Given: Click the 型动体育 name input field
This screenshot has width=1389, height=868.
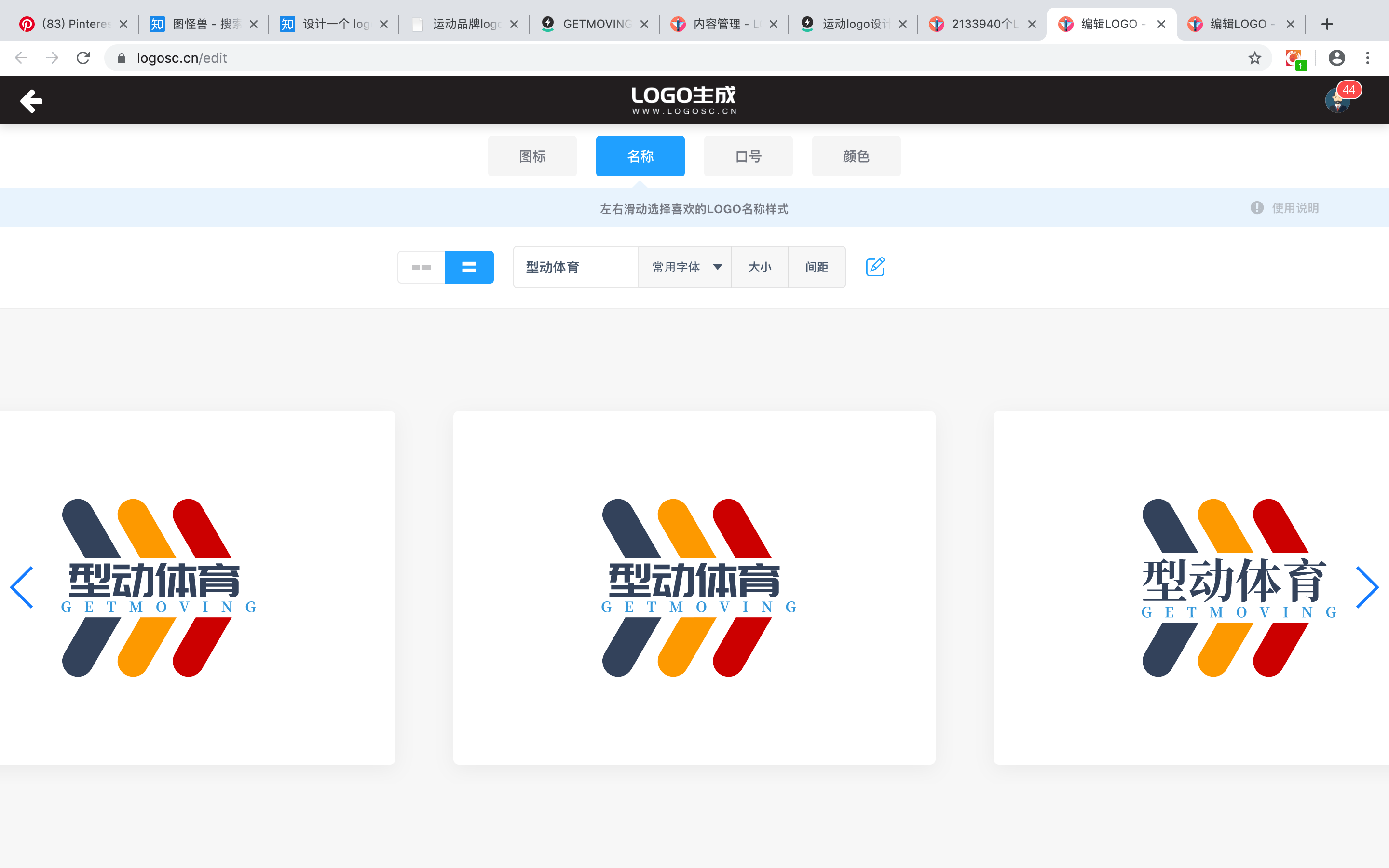Looking at the screenshot, I should coord(576,267).
